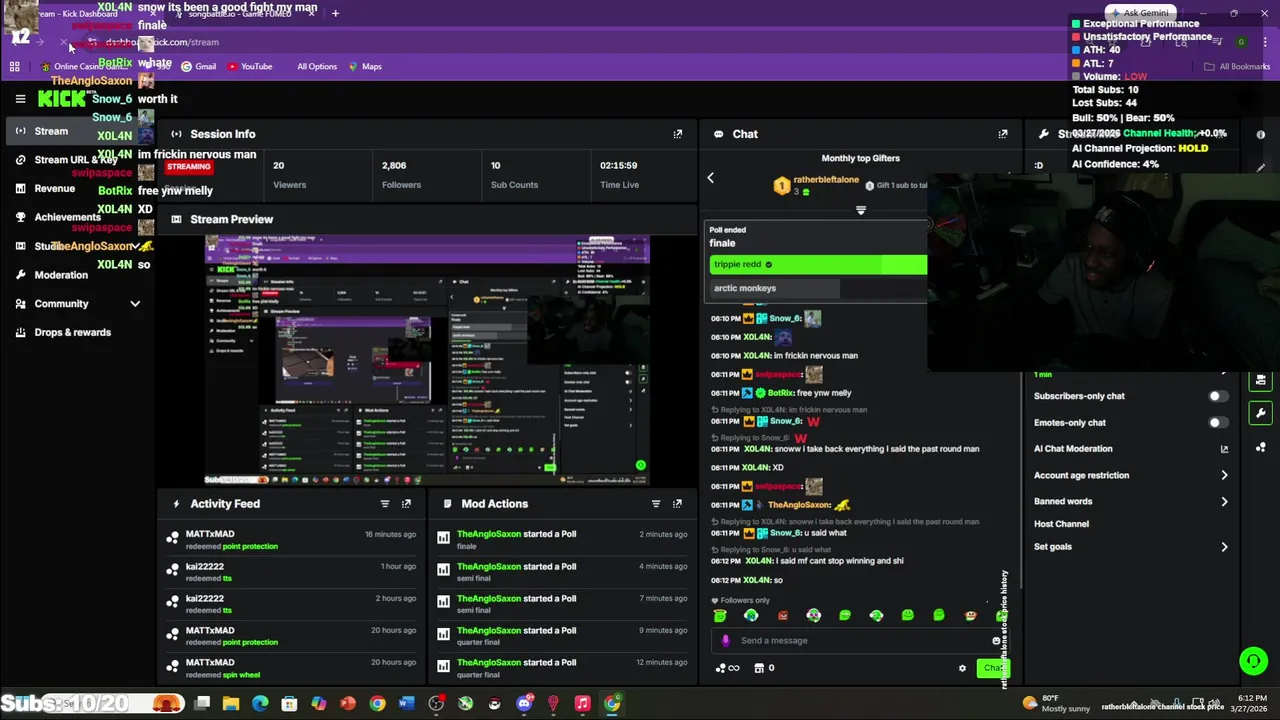This screenshot has height=720, width=1280.
Task: Click the red angry emote in quick emotes
Action: point(783,616)
